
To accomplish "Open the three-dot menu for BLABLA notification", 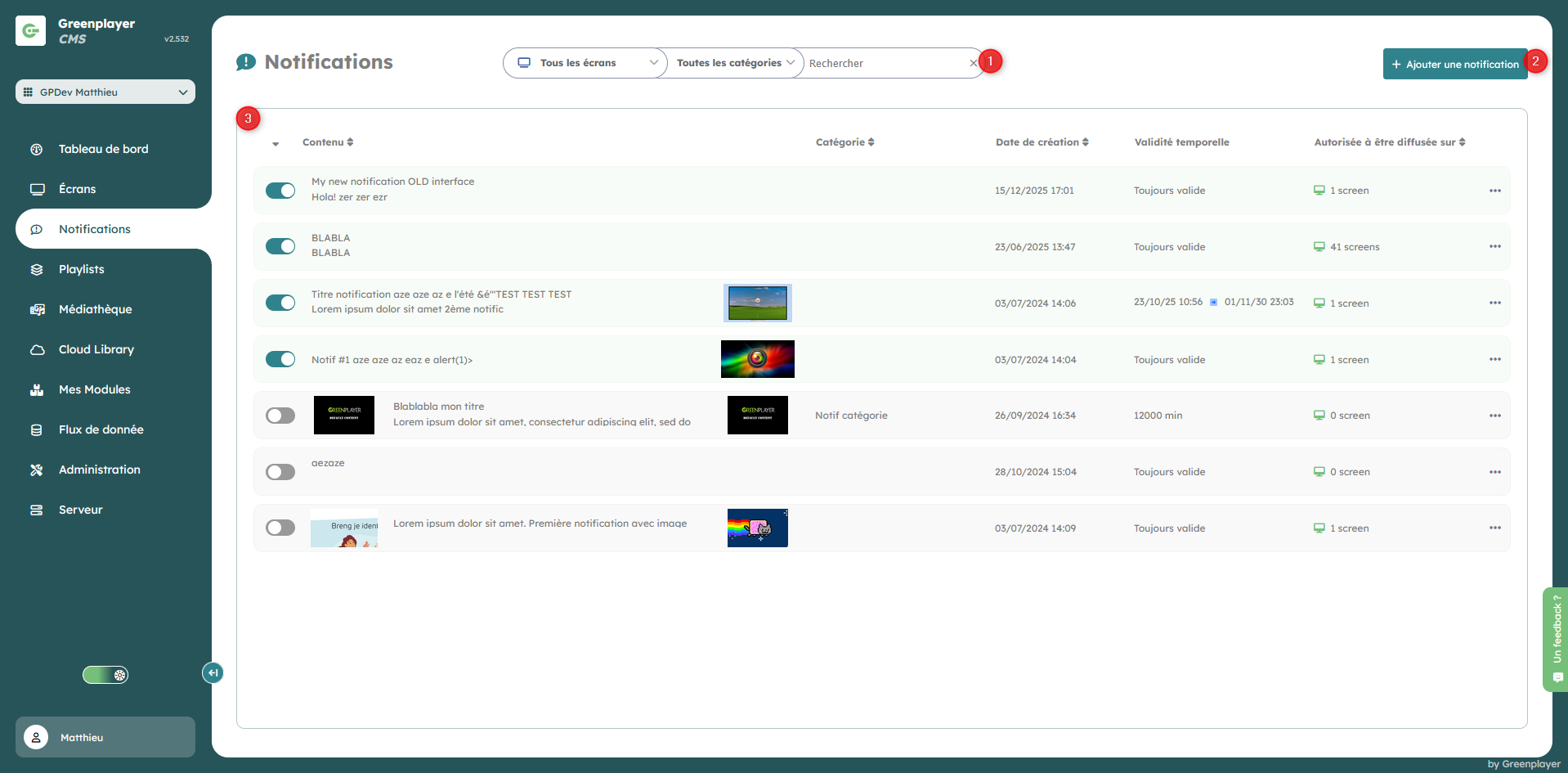I will [x=1494, y=246].
